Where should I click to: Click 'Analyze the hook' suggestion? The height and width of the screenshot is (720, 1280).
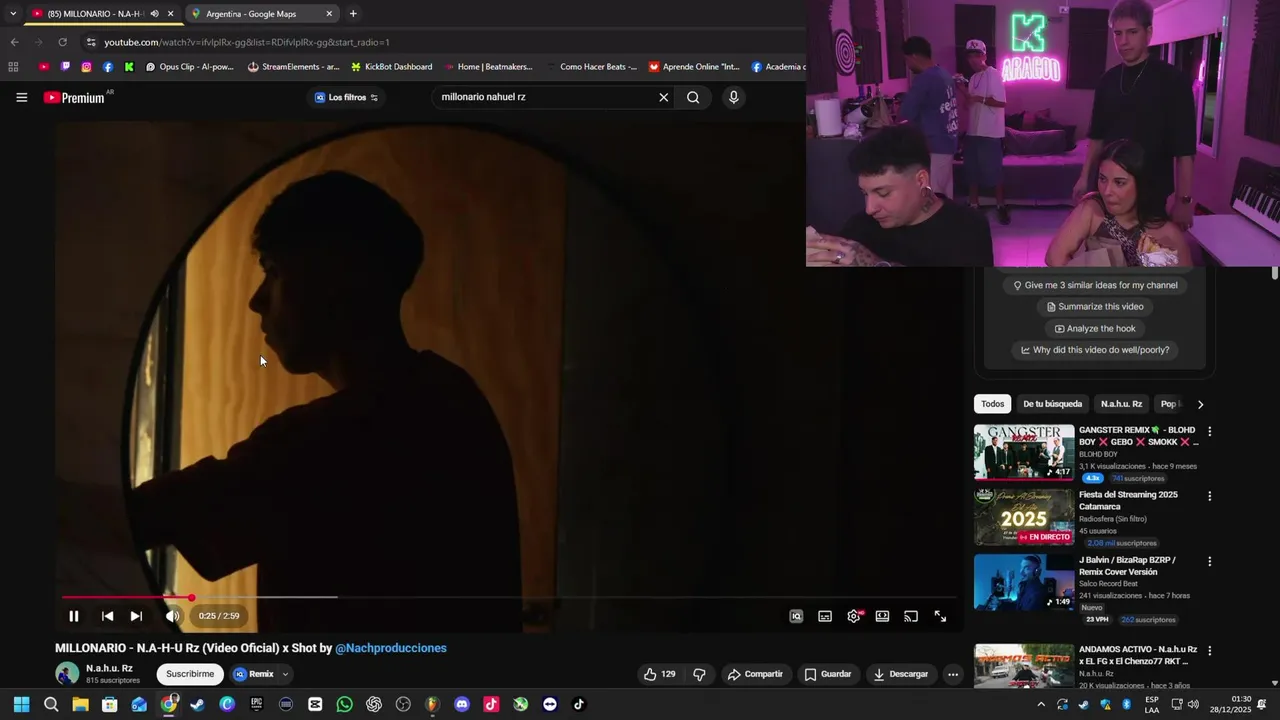[1095, 329]
